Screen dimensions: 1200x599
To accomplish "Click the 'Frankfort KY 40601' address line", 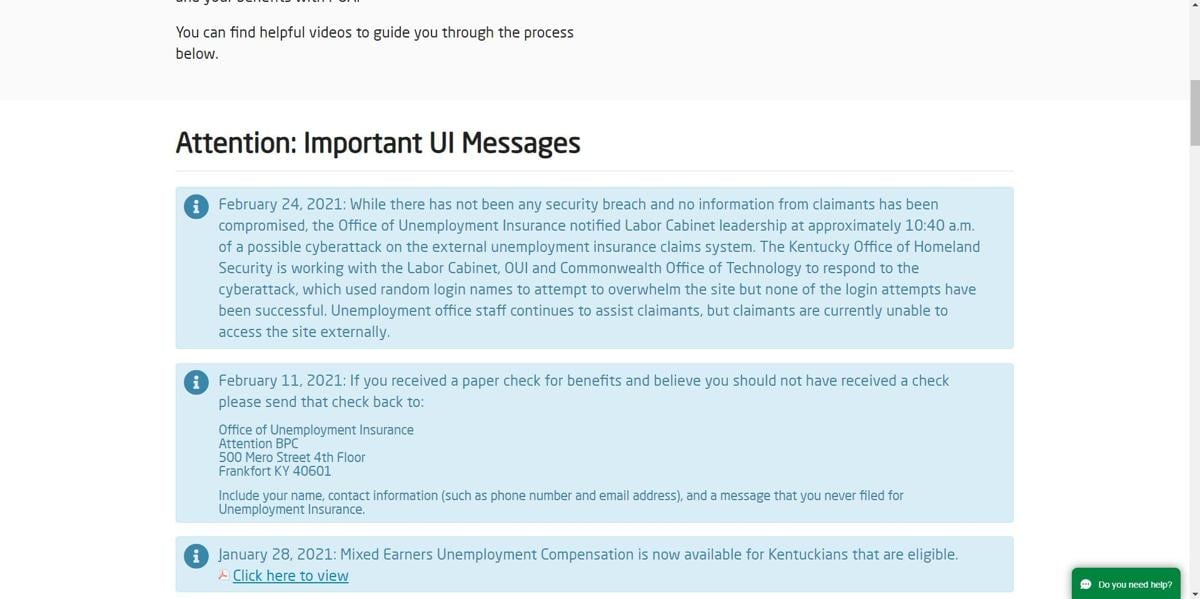I will 275,471.
